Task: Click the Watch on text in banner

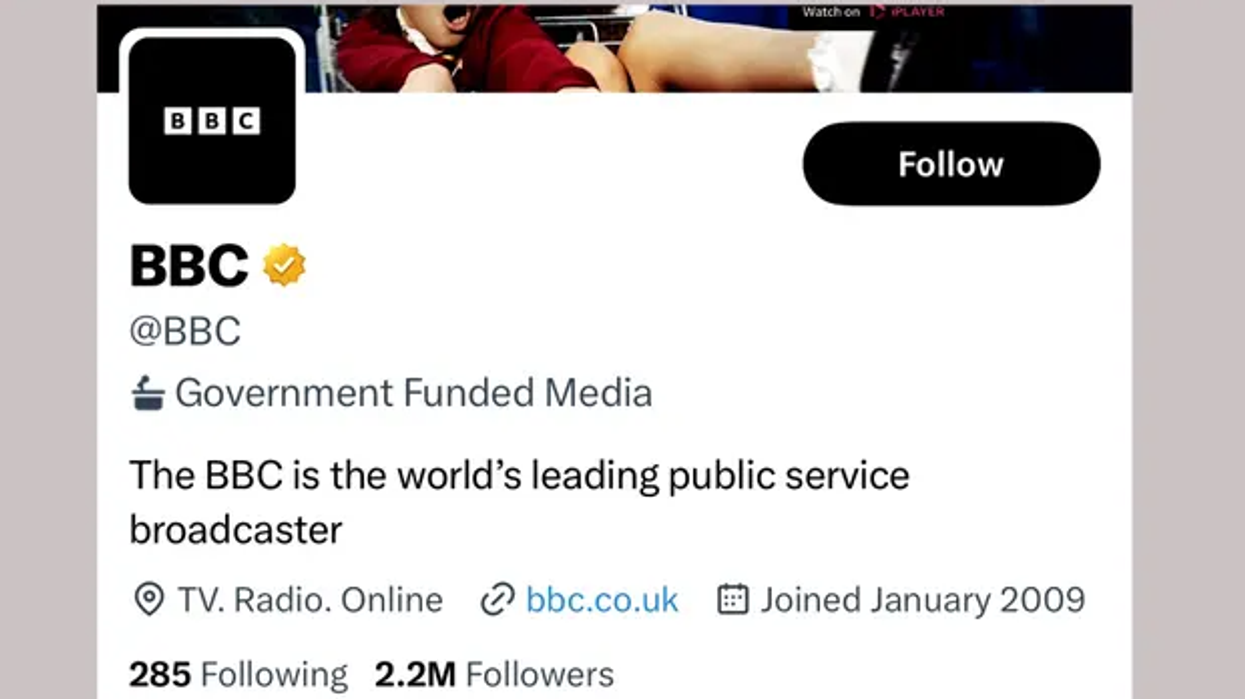Action: [830, 12]
